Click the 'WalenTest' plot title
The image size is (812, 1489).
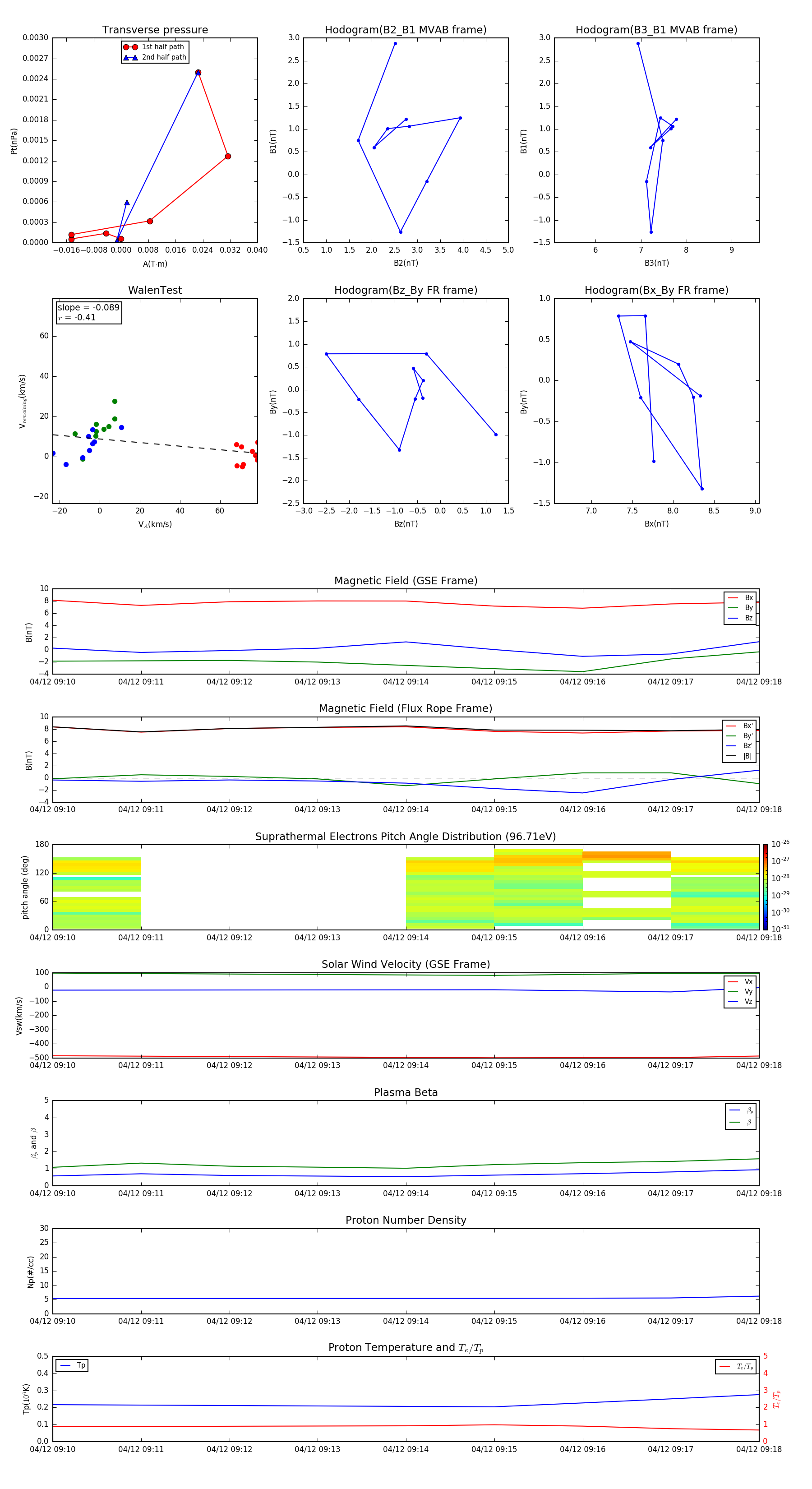155,290
